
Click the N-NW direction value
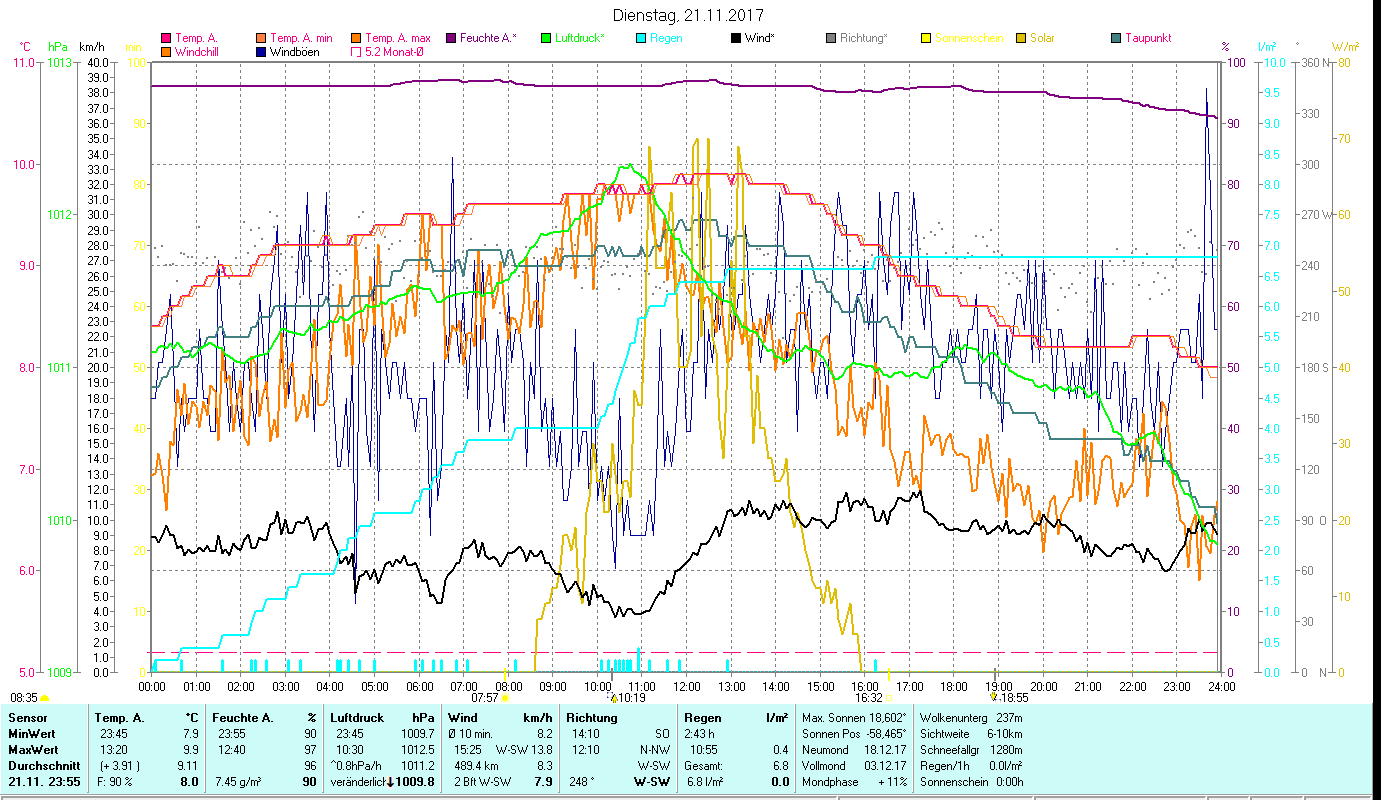(654, 750)
